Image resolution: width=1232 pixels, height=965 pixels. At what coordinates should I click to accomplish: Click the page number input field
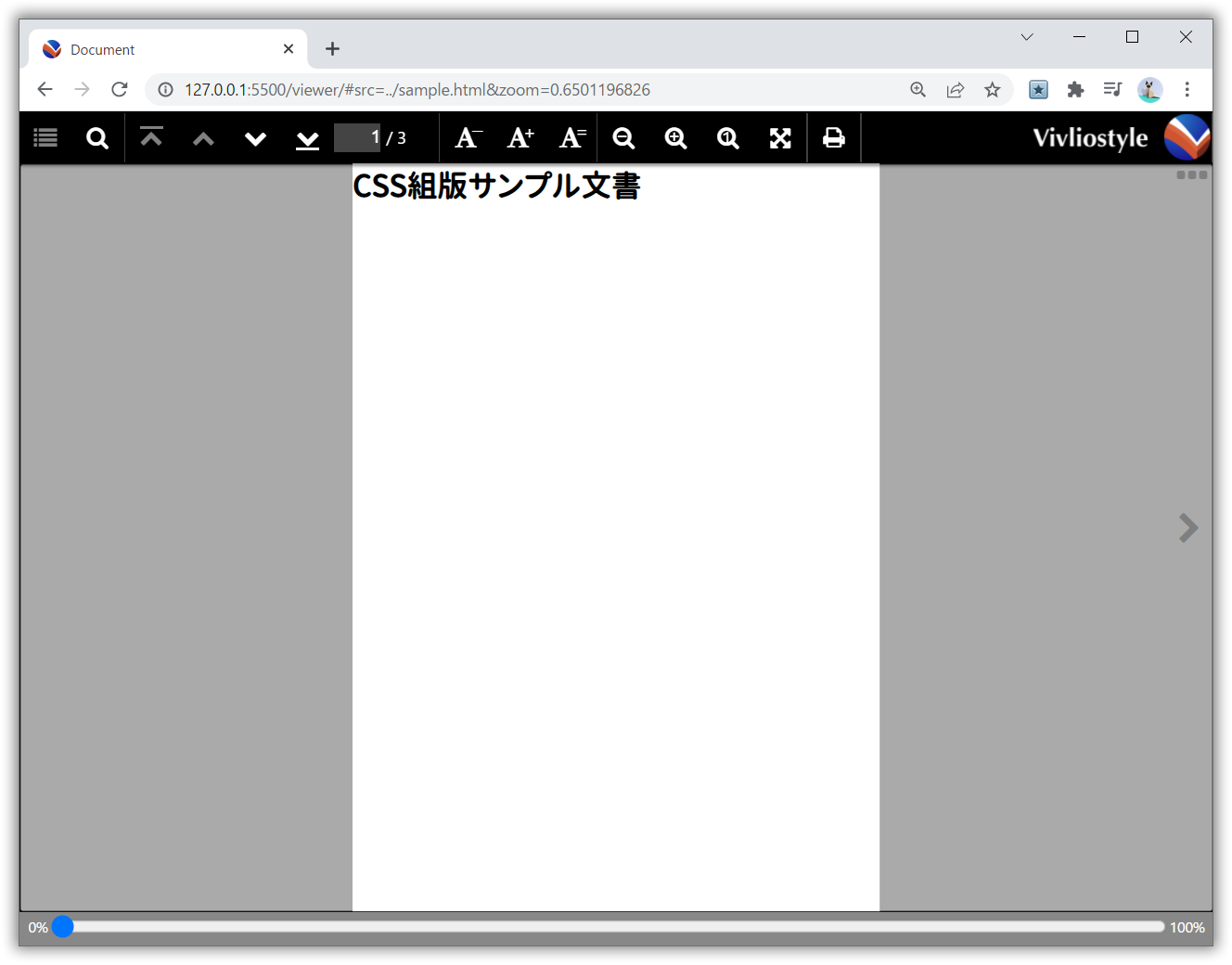pos(358,136)
